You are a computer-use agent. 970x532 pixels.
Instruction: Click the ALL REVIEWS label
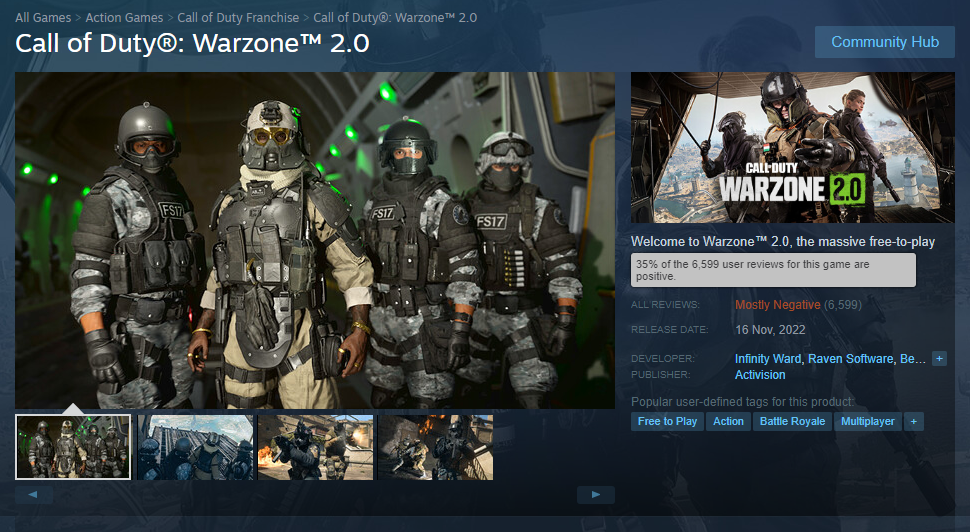pos(665,305)
